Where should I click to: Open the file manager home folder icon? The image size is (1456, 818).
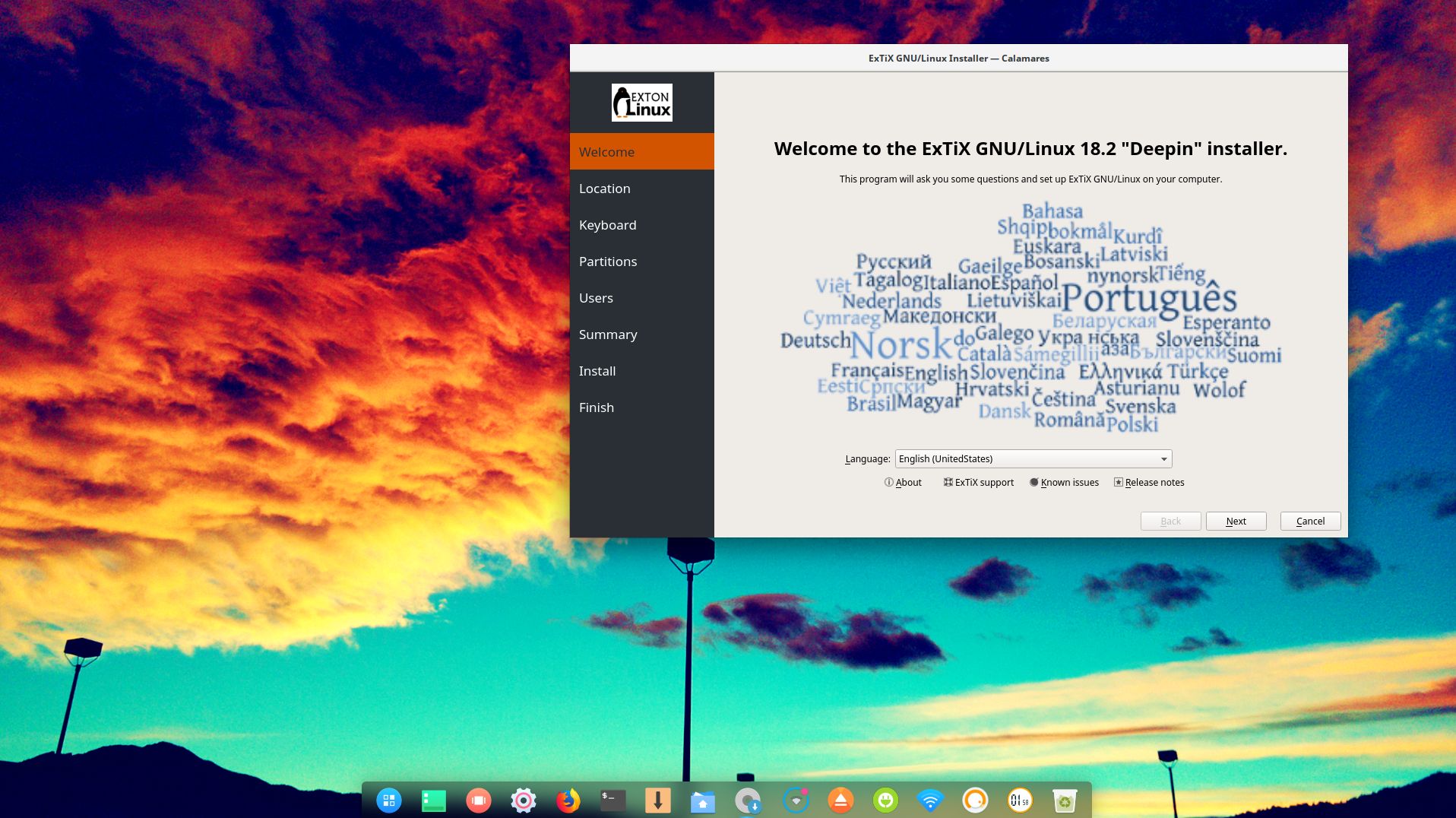pyautogui.click(x=702, y=801)
